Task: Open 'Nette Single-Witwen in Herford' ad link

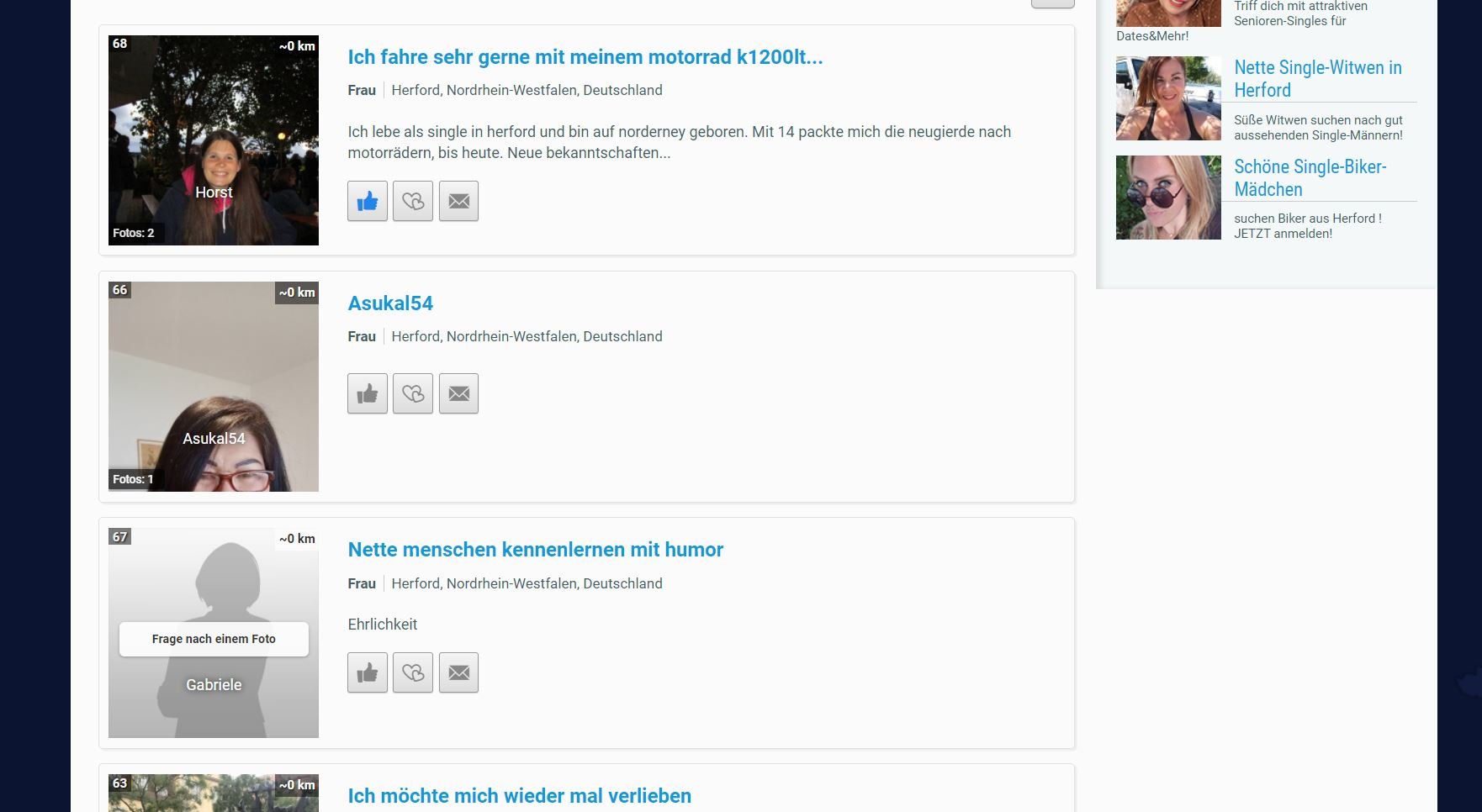Action: pyautogui.click(x=1318, y=79)
